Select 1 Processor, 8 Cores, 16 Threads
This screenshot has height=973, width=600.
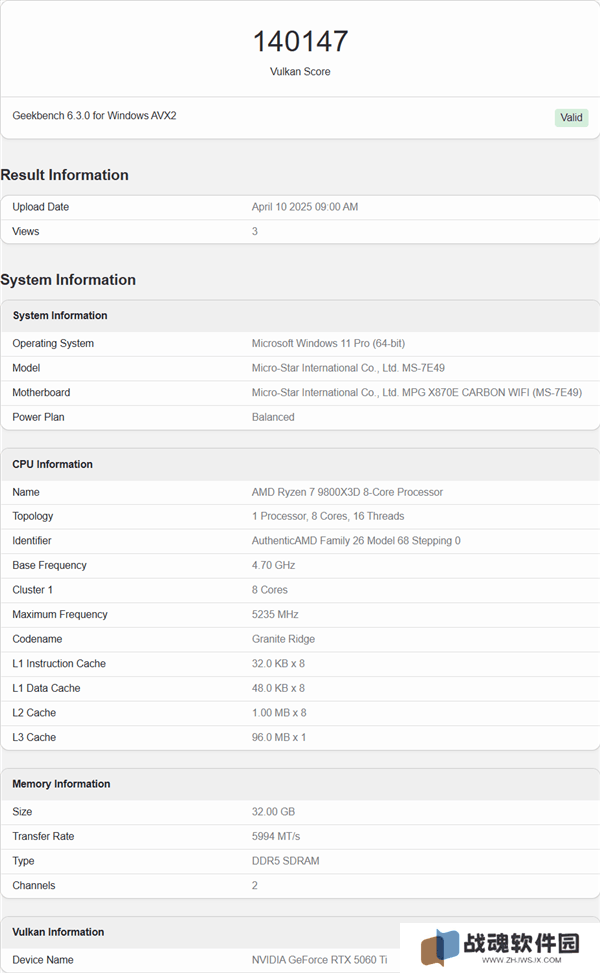pyautogui.click(x=328, y=516)
